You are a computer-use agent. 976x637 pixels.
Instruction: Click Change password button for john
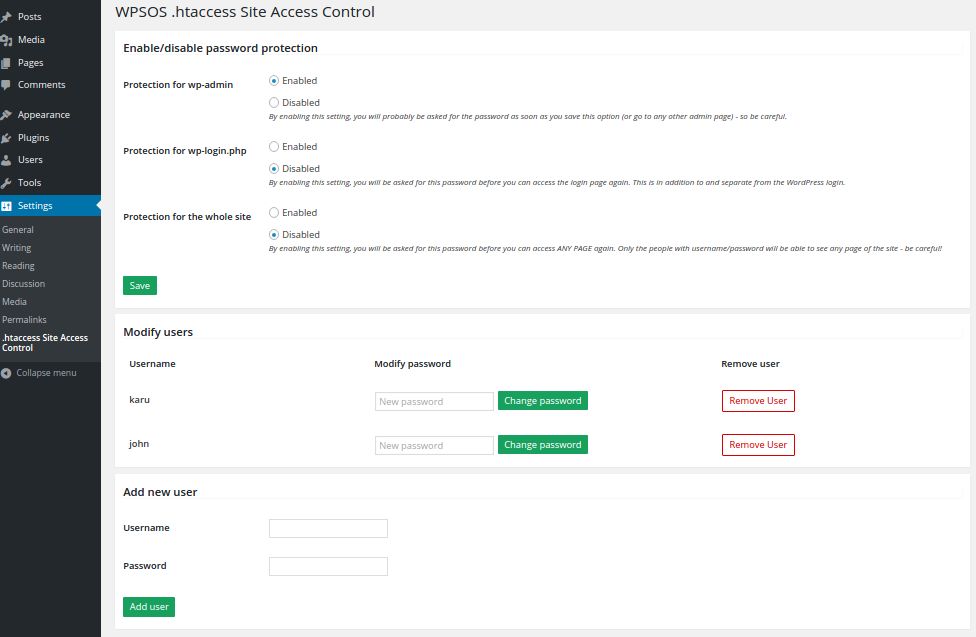(542, 445)
